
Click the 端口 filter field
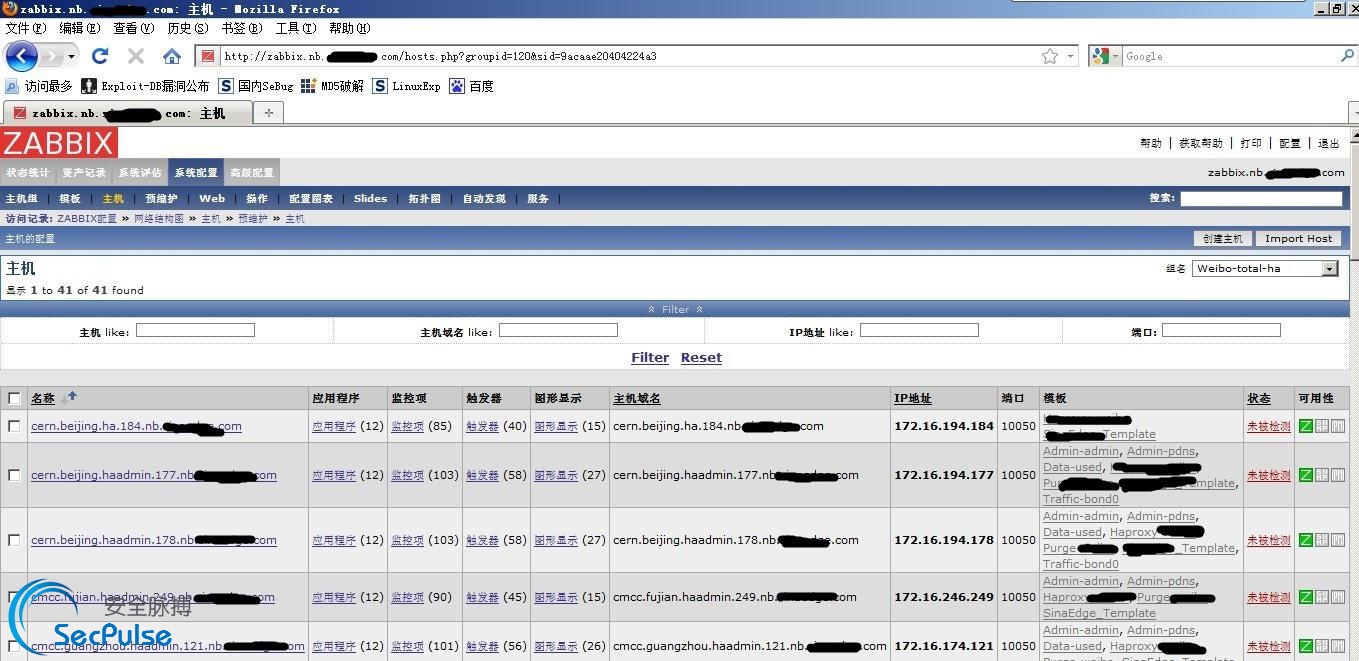click(x=1221, y=330)
